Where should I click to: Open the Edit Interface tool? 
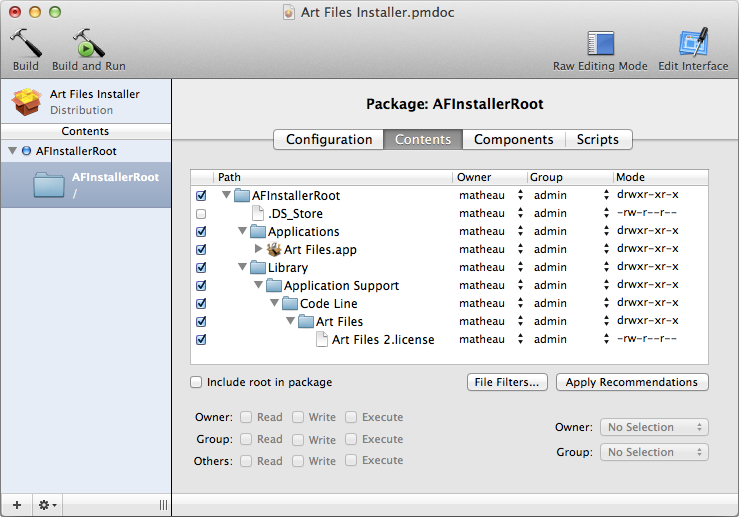[693, 42]
